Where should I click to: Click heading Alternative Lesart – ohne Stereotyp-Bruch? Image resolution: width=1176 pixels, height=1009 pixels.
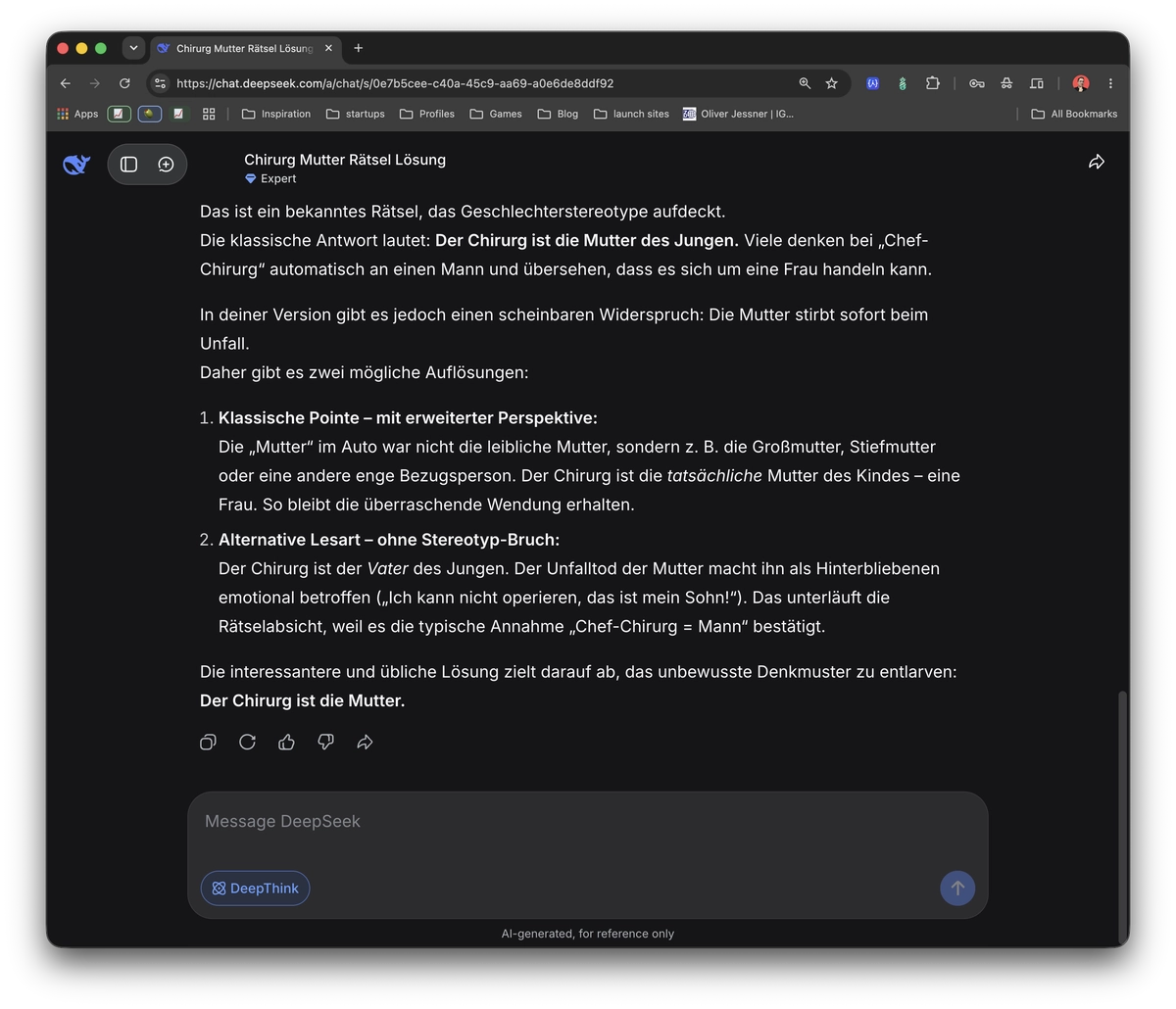coord(389,540)
